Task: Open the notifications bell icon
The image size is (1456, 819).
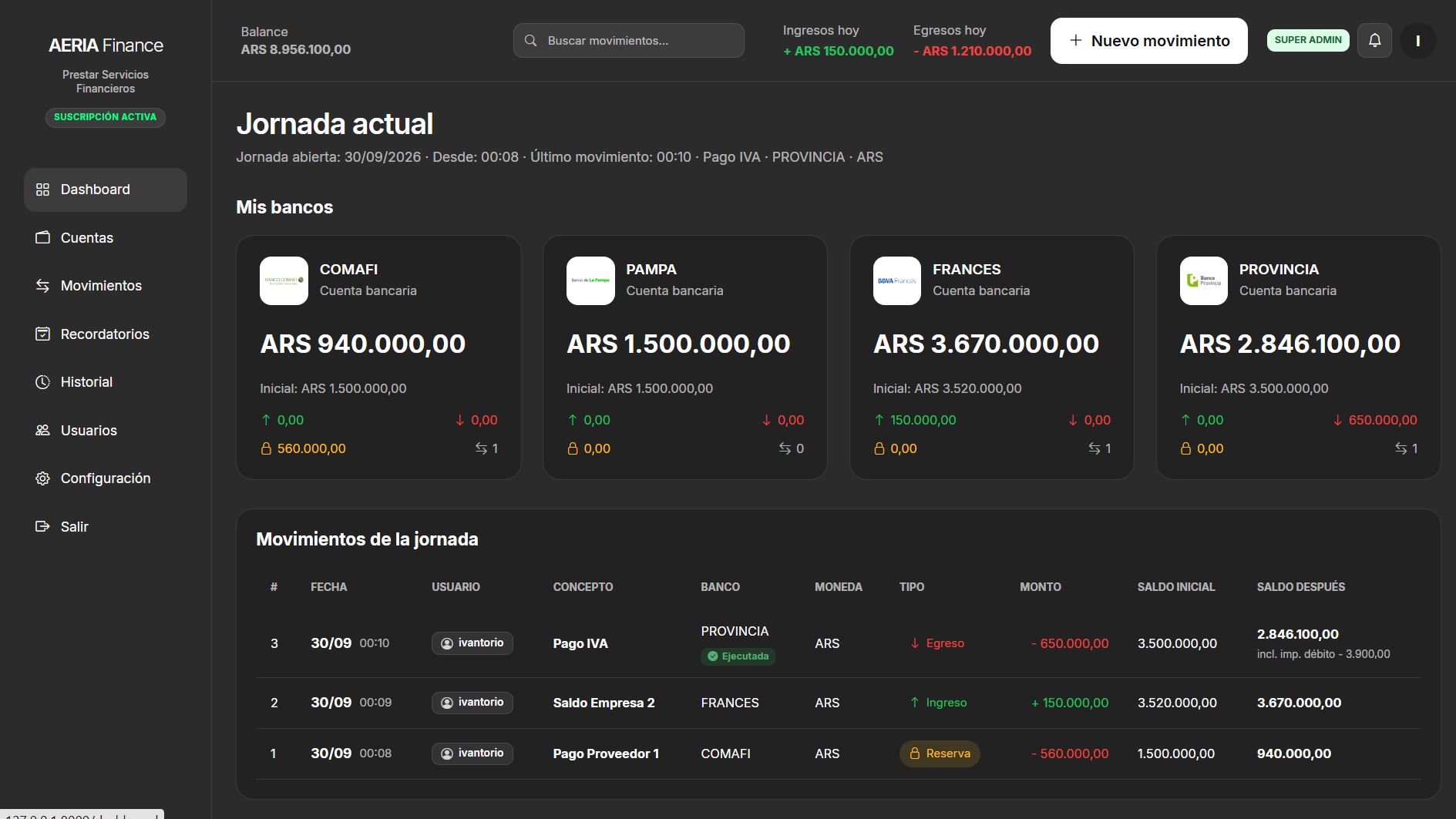Action: (1374, 41)
